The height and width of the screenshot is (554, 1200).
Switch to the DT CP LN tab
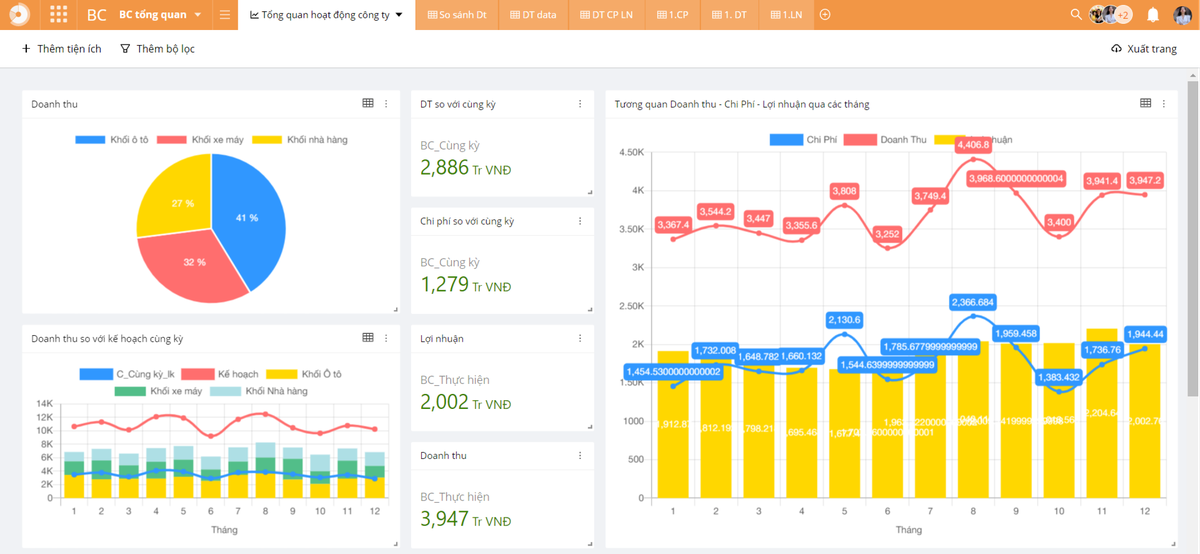[x=611, y=15]
